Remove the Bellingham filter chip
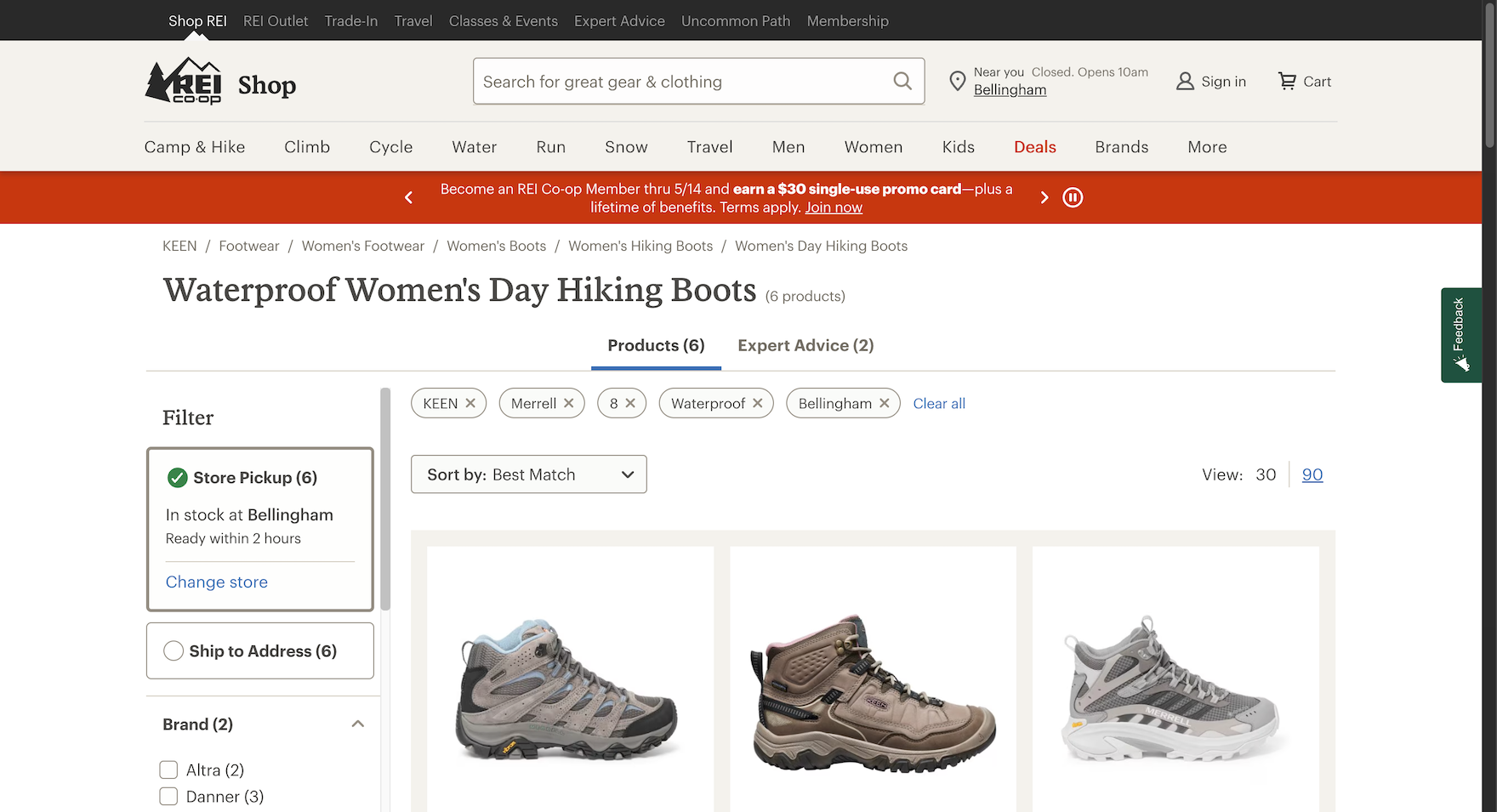1497x812 pixels. click(x=885, y=403)
